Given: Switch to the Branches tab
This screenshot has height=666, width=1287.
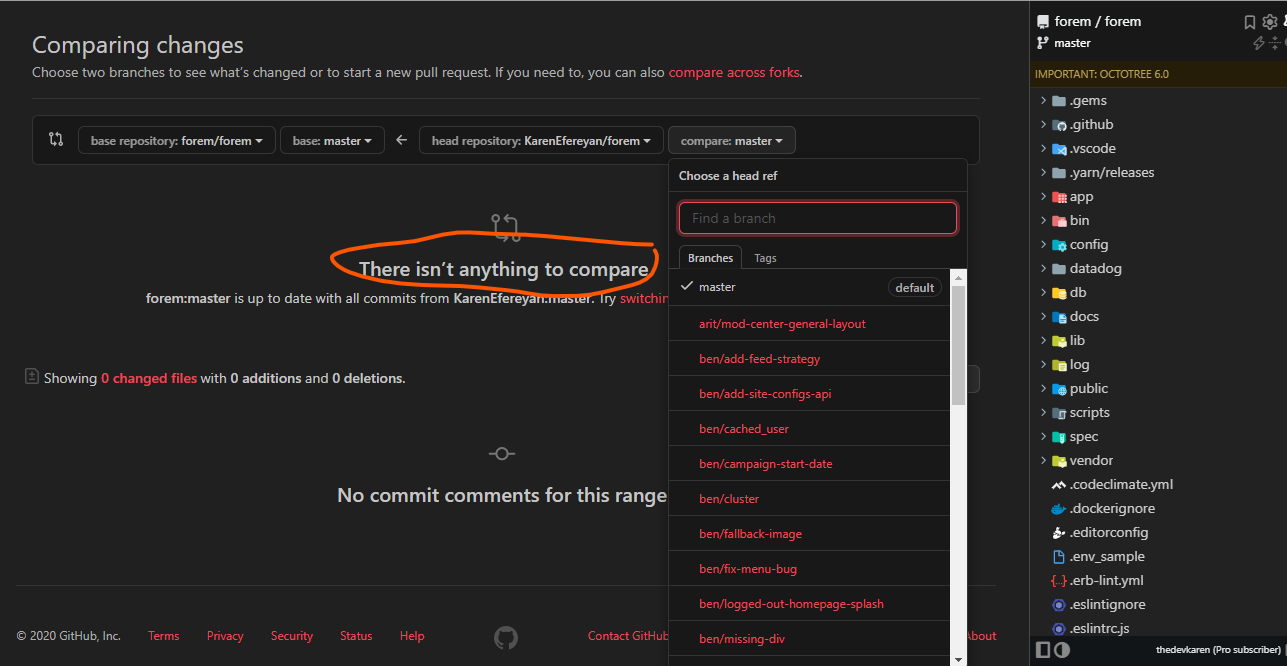Looking at the screenshot, I should click(710, 258).
